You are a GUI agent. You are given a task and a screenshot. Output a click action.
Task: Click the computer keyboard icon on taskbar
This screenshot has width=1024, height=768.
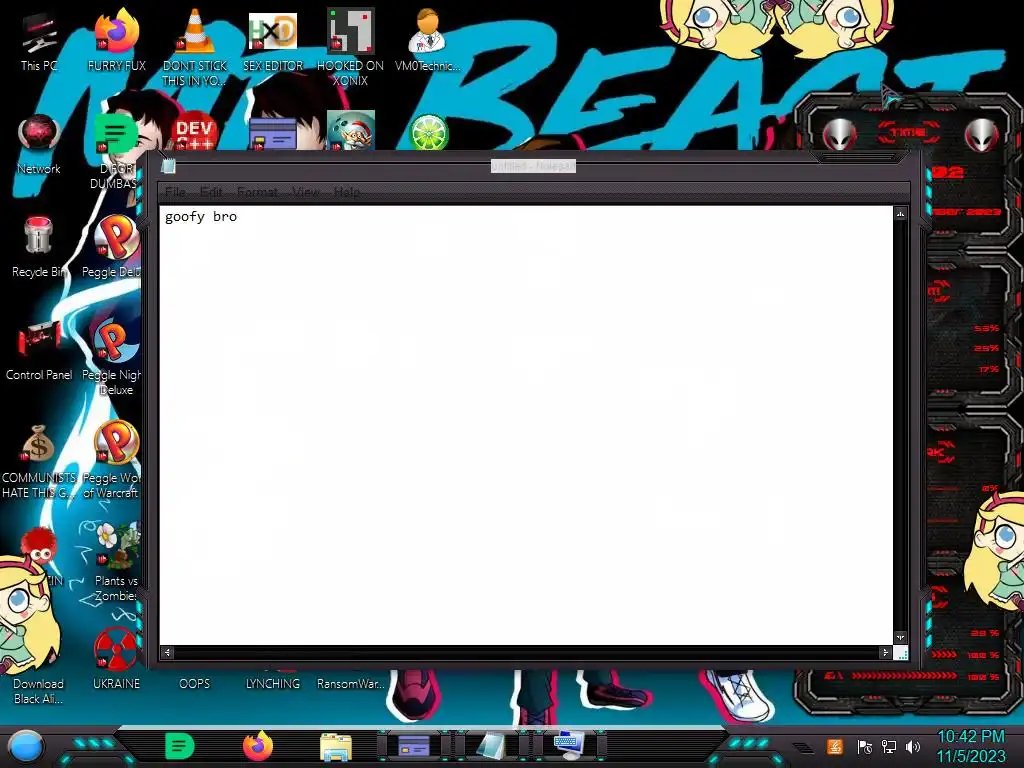pyautogui.click(x=568, y=745)
